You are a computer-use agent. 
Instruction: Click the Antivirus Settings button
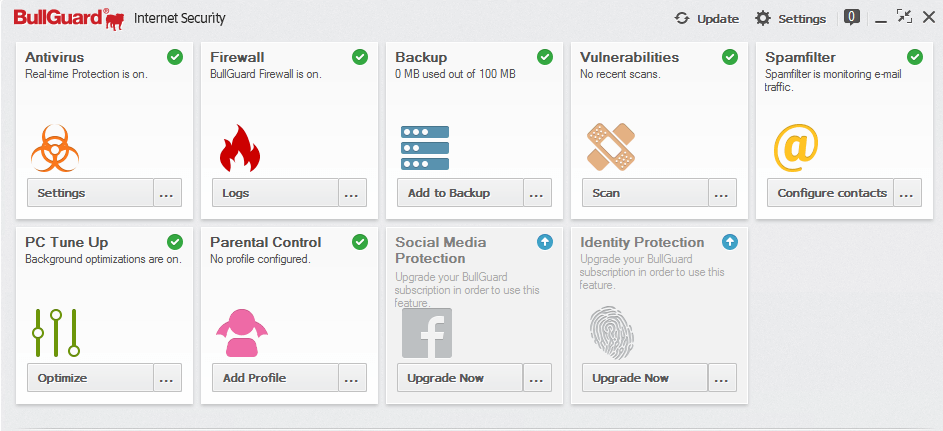pyautogui.click(x=90, y=193)
